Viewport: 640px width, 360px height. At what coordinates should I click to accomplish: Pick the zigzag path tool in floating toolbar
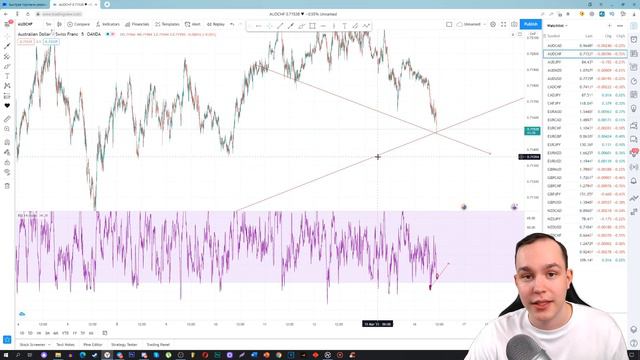point(366,26)
